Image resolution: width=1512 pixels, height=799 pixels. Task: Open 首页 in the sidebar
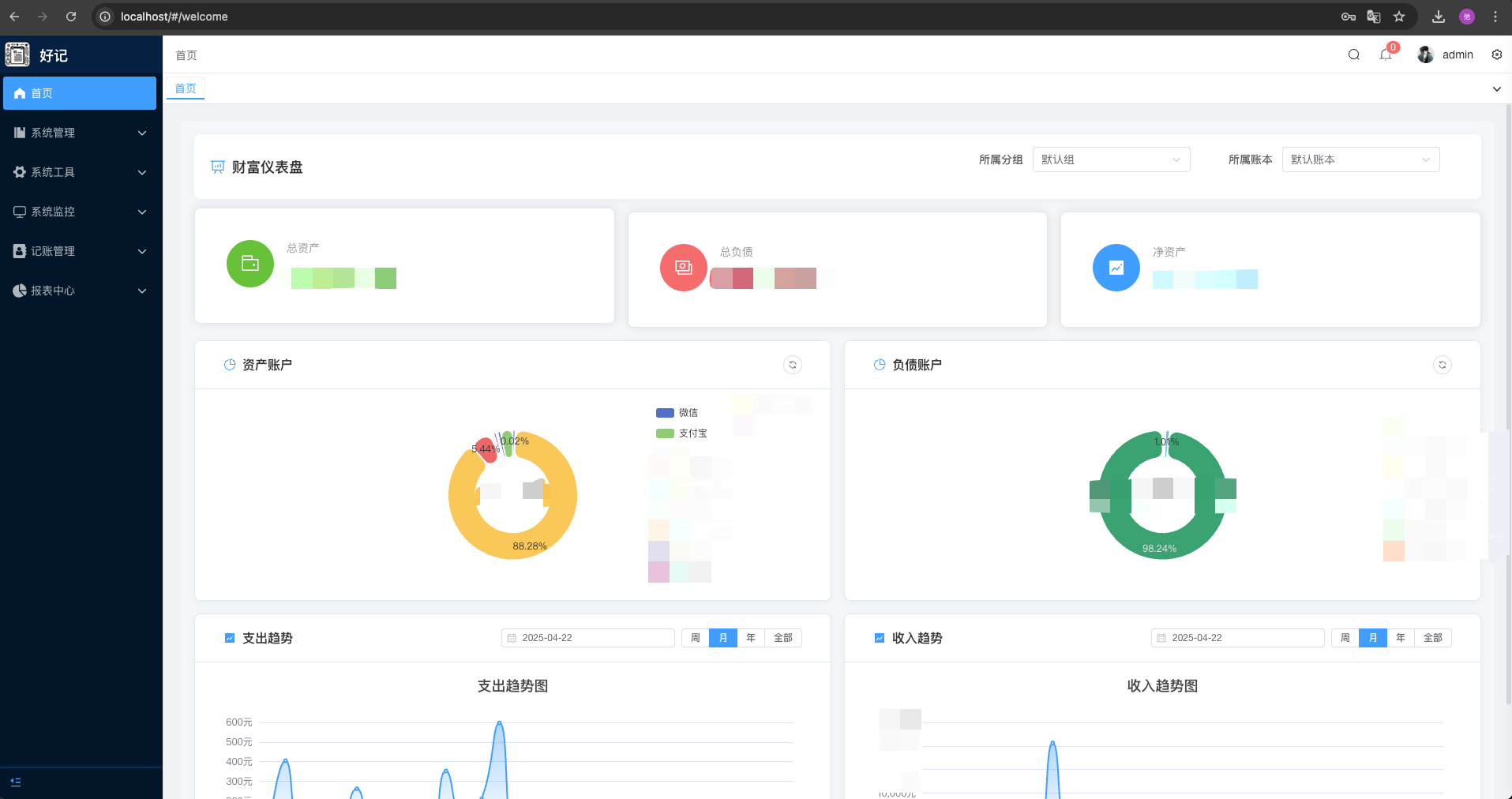(80, 93)
